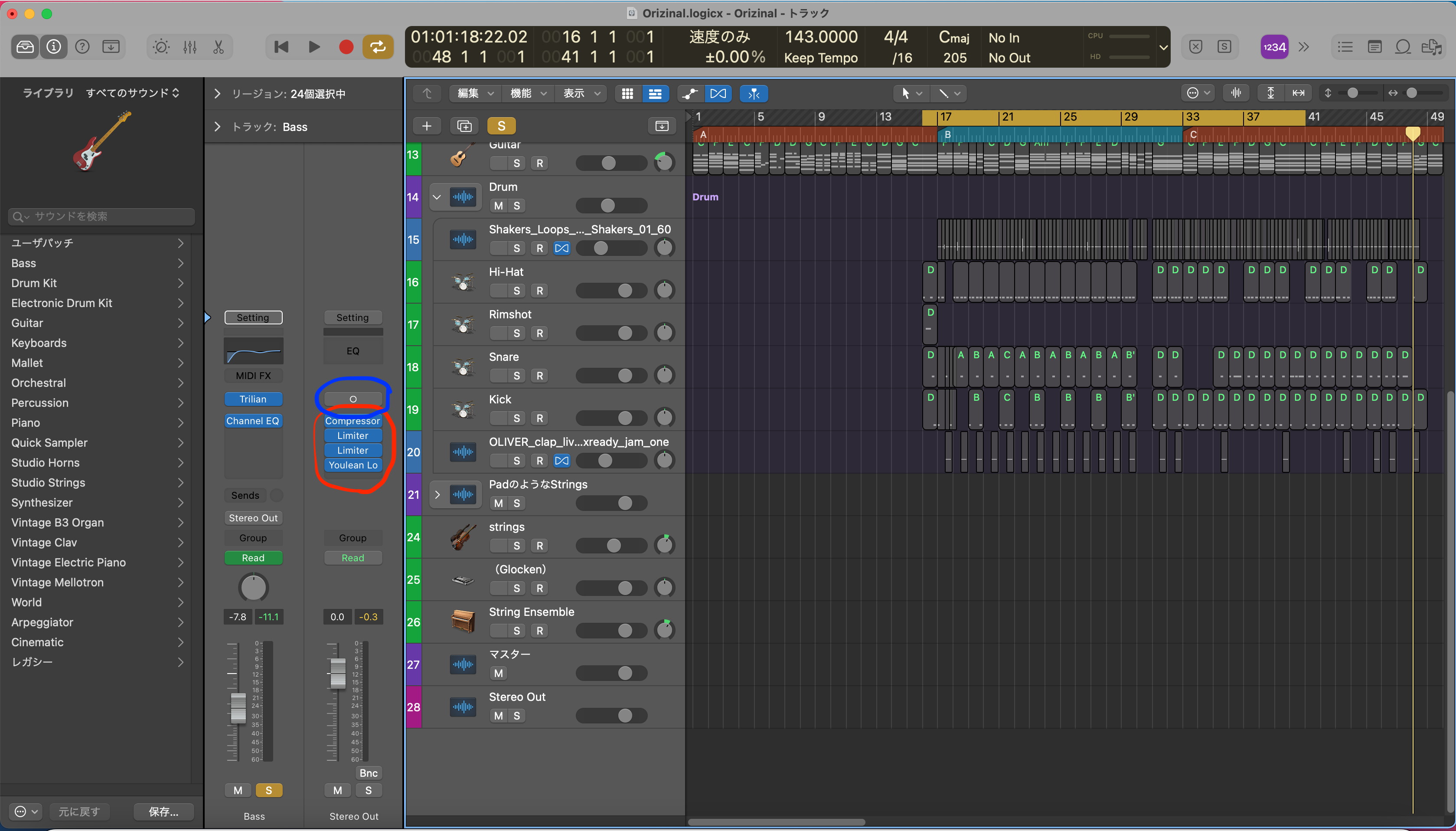Go to beginning transport button

281,47
